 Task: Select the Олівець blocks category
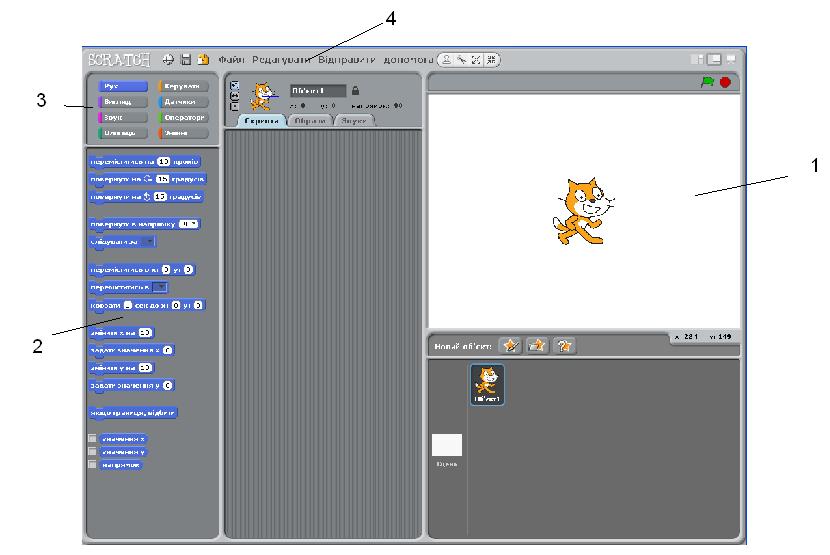tap(122, 133)
